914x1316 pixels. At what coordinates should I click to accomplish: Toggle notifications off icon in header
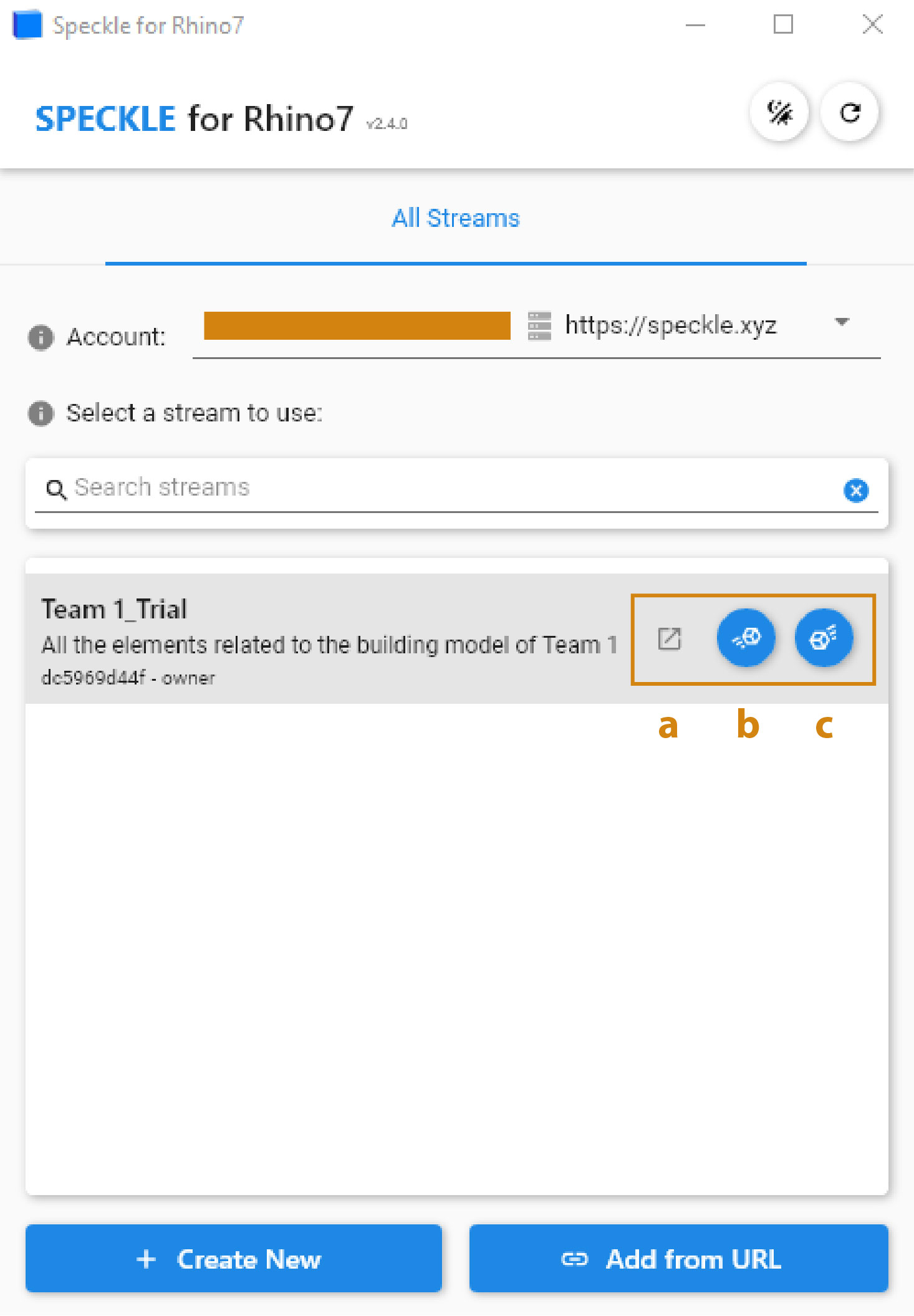click(779, 113)
